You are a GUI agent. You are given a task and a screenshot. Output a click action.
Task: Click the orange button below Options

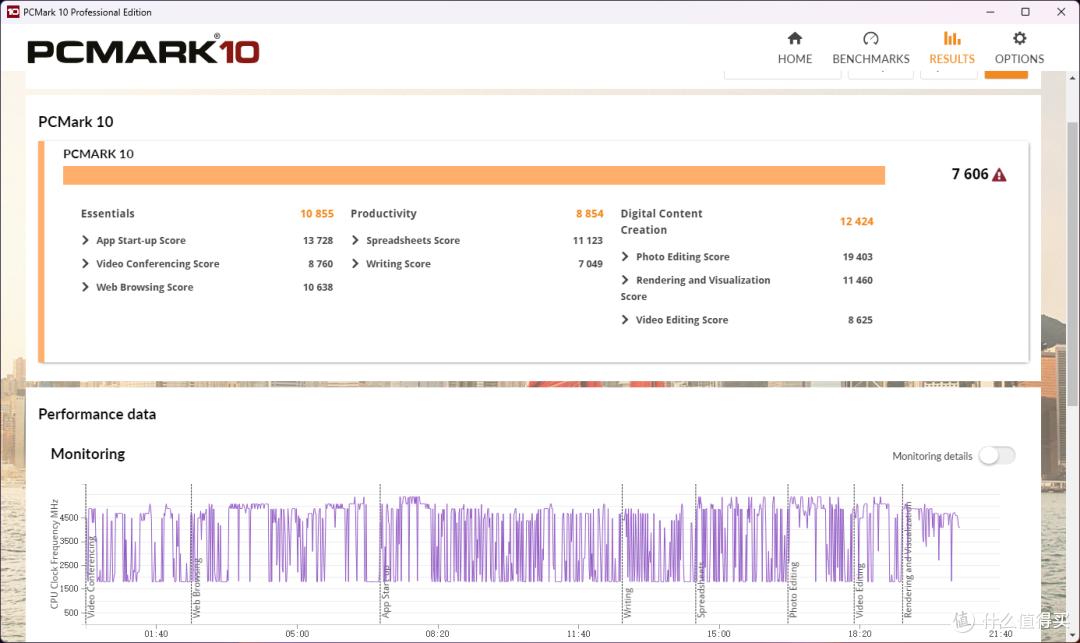[x=1006, y=74]
